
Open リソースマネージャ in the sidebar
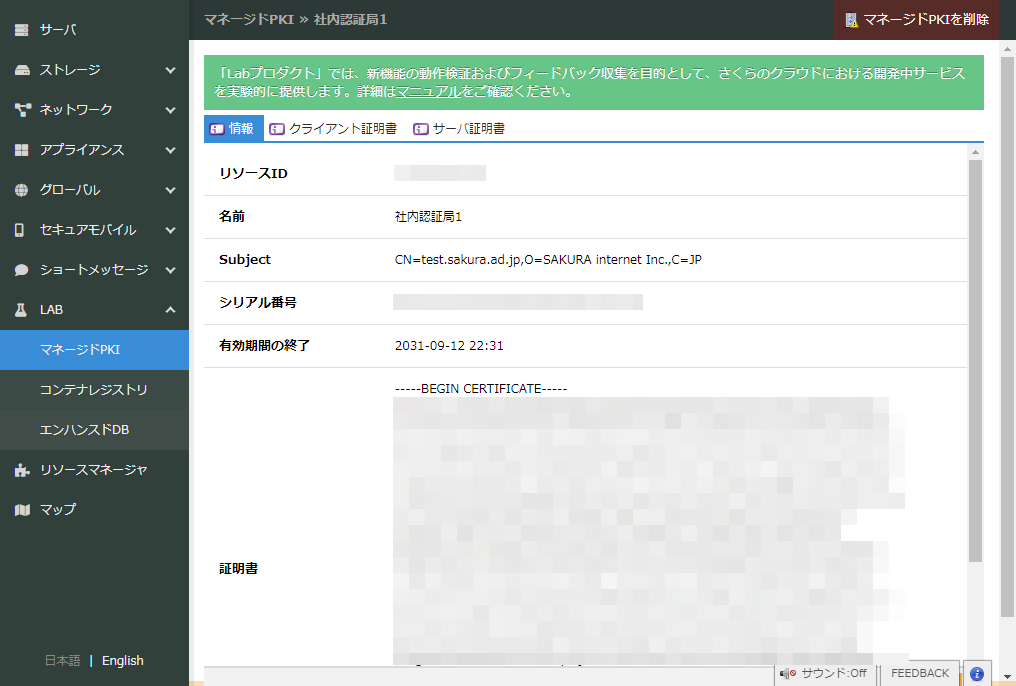click(94, 470)
